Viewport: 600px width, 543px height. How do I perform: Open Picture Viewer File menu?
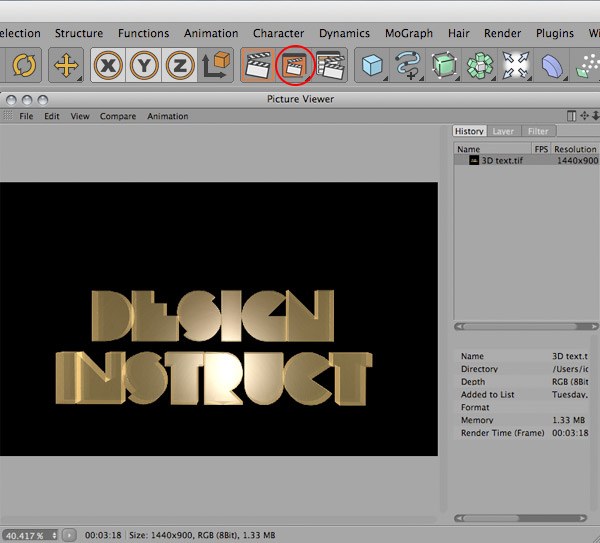click(x=26, y=116)
